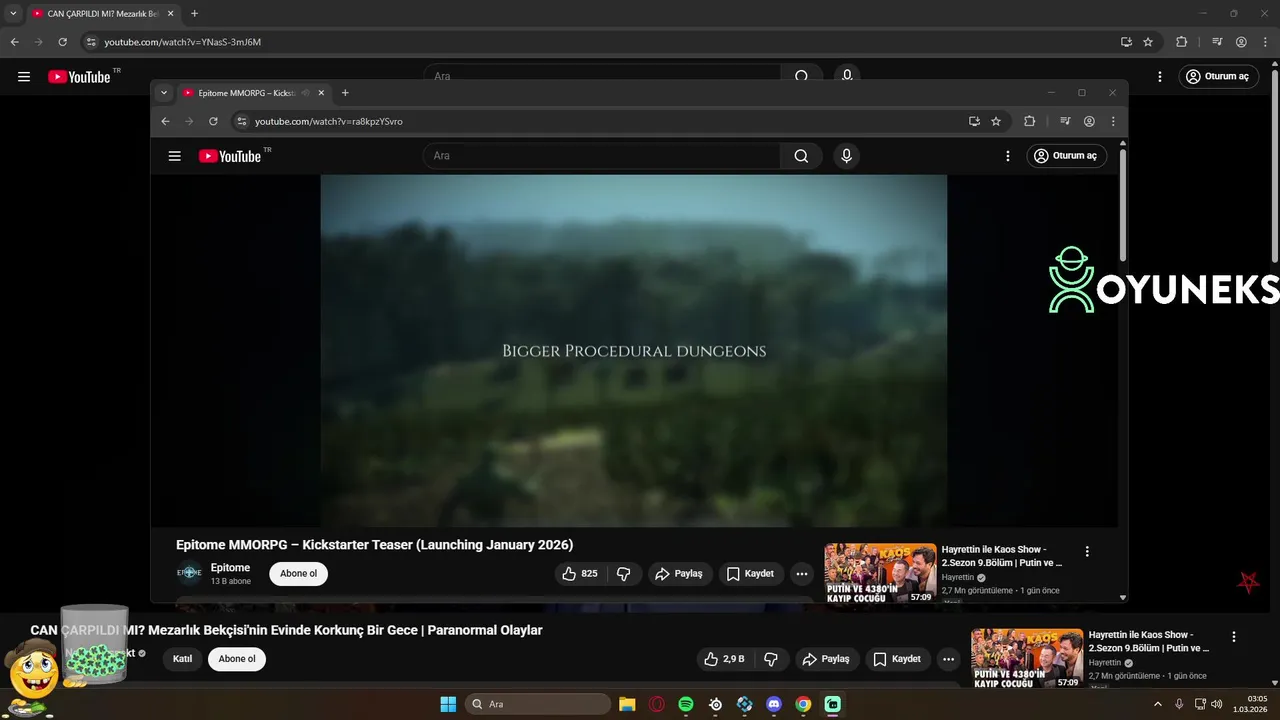This screenshot has height=720, width=1280.
Task: Click the Epitome video player
Action: (x=634, y=351)
